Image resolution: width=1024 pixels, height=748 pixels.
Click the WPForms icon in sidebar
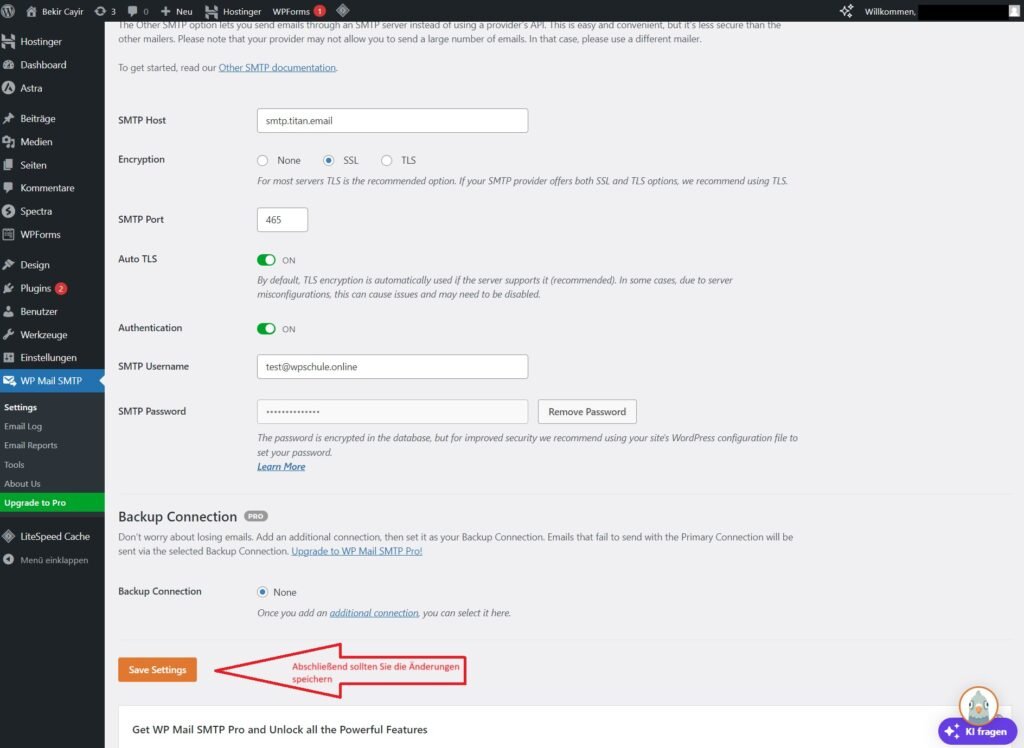pos(8,234)
